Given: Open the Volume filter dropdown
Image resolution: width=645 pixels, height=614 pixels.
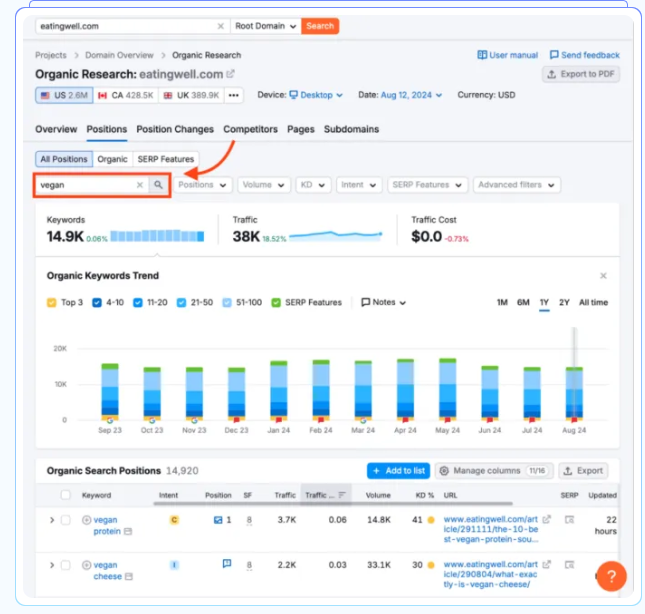Looking at the screenshot, I should 264,185.
